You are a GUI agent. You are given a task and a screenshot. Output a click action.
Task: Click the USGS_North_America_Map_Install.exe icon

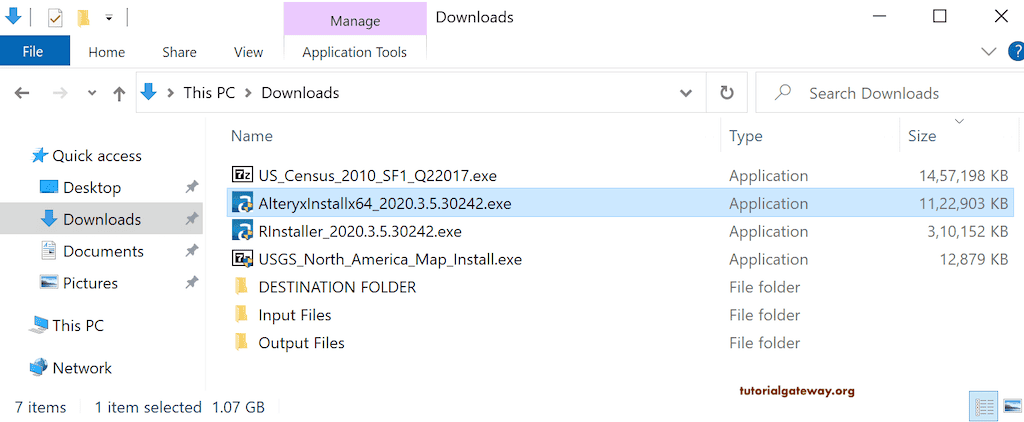coord(242,259)
